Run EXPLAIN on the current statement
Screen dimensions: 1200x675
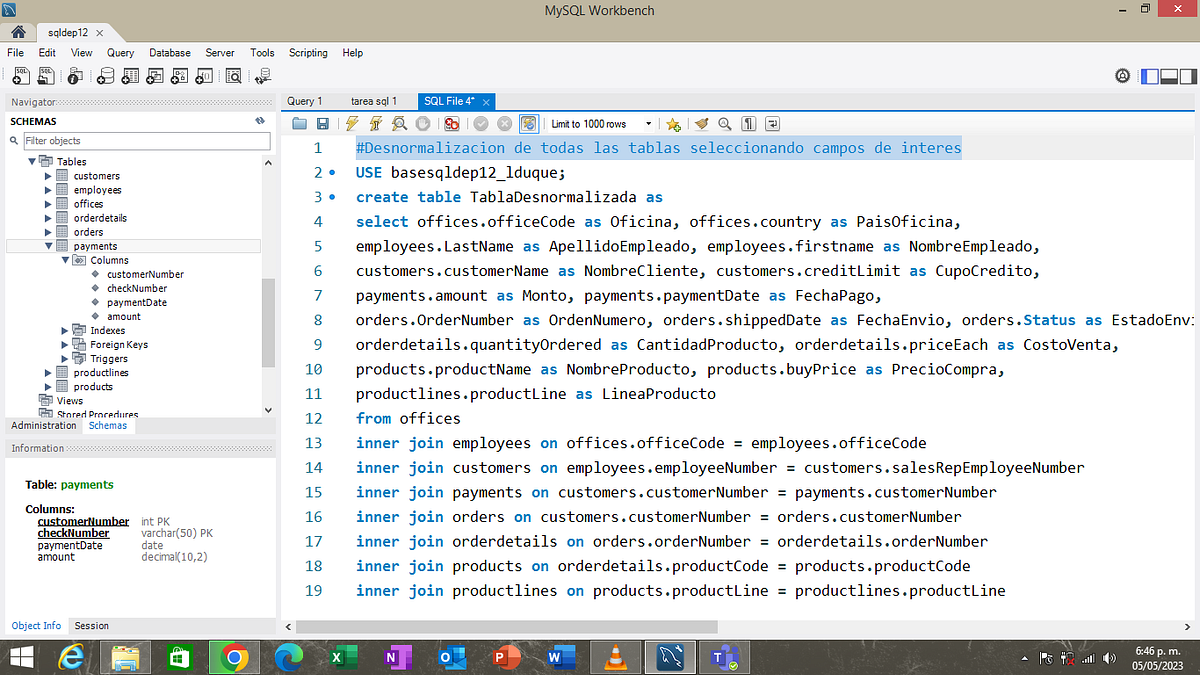(399, 124)
